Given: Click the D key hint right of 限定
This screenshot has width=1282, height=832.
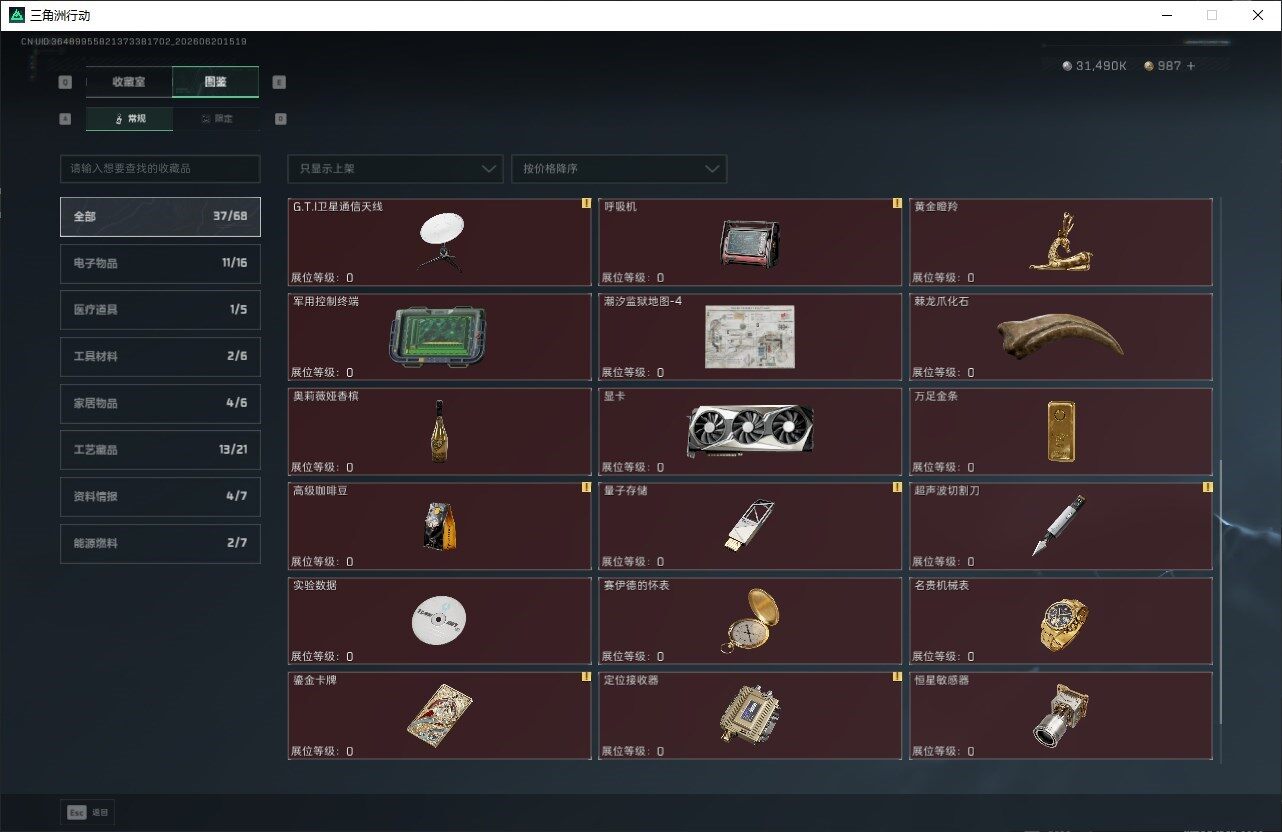Looking at the screenshot, I should tap(280, 118).
